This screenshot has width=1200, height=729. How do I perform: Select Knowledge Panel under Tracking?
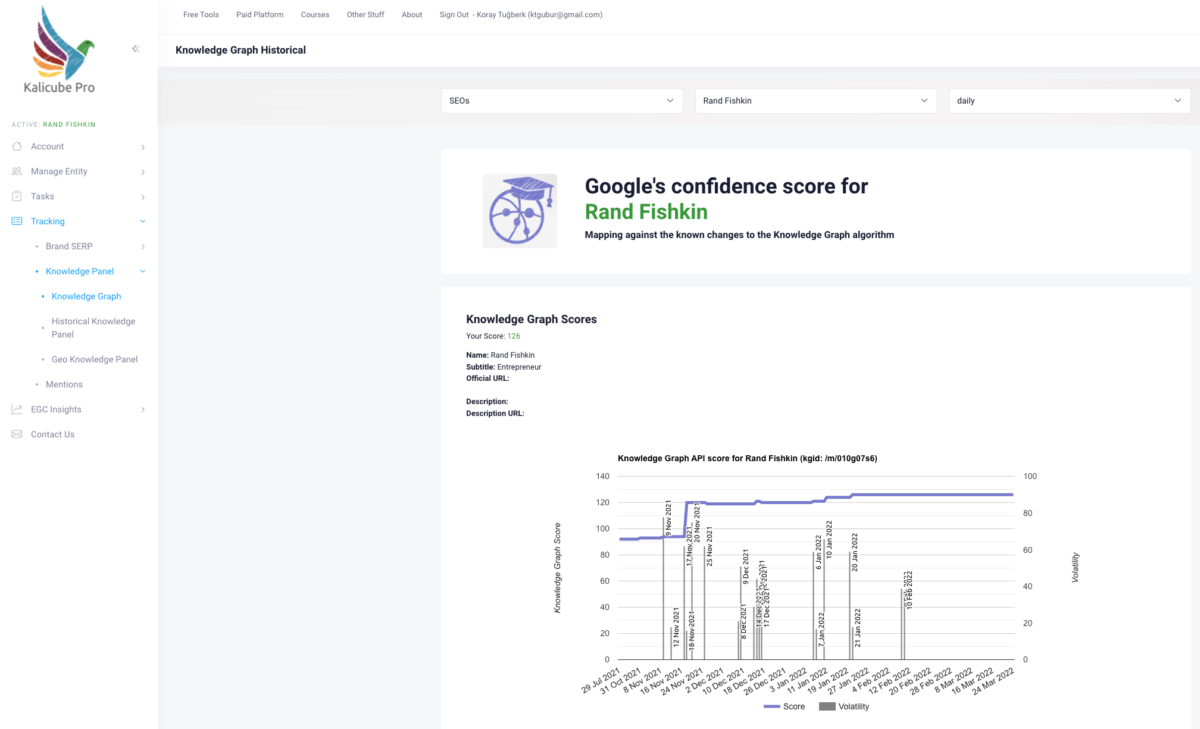click(x=78, y=271)
